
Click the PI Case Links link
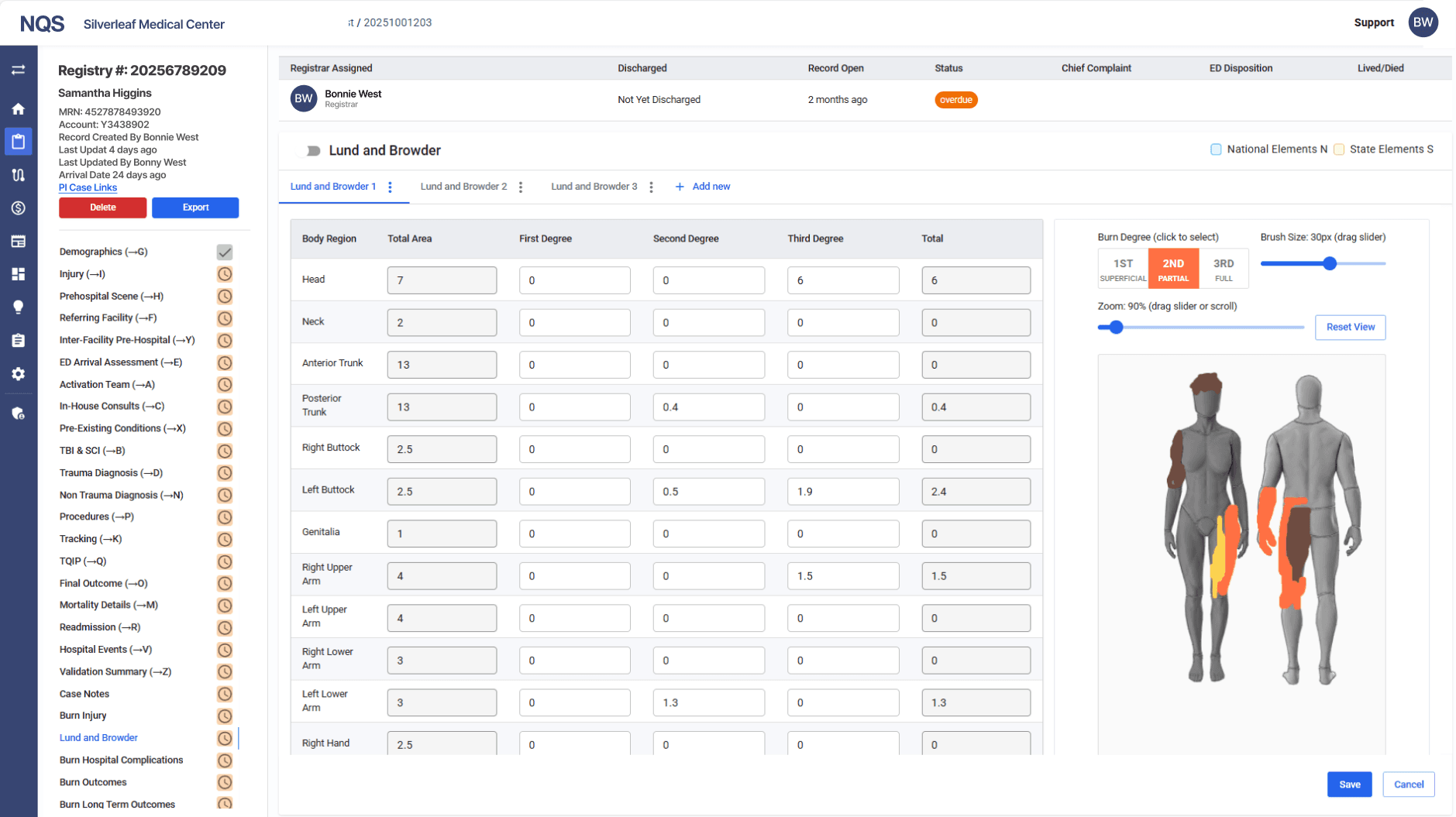pyautogui.click(x=88, y=187)
